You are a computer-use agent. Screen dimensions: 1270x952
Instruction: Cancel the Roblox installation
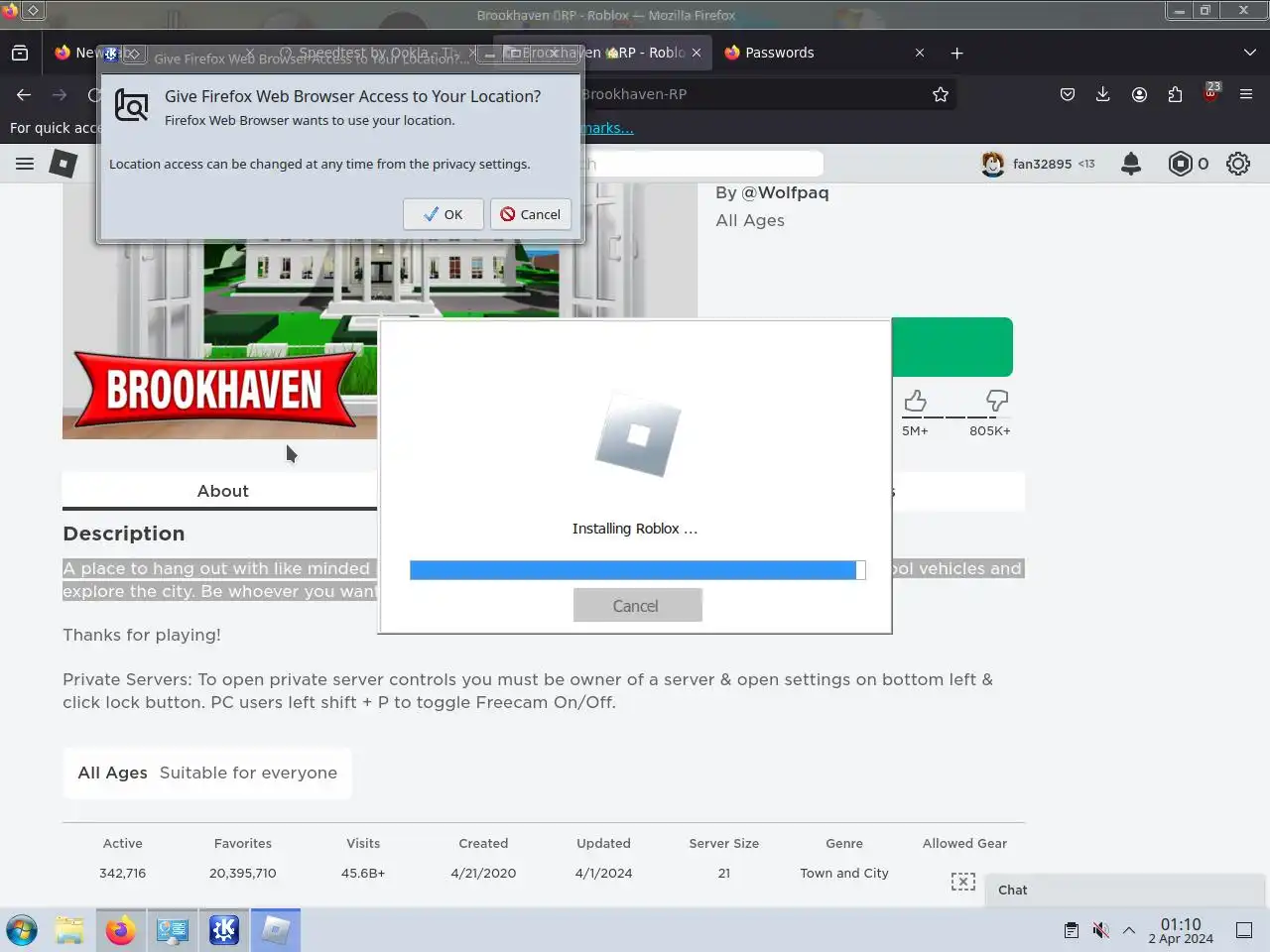637,606
